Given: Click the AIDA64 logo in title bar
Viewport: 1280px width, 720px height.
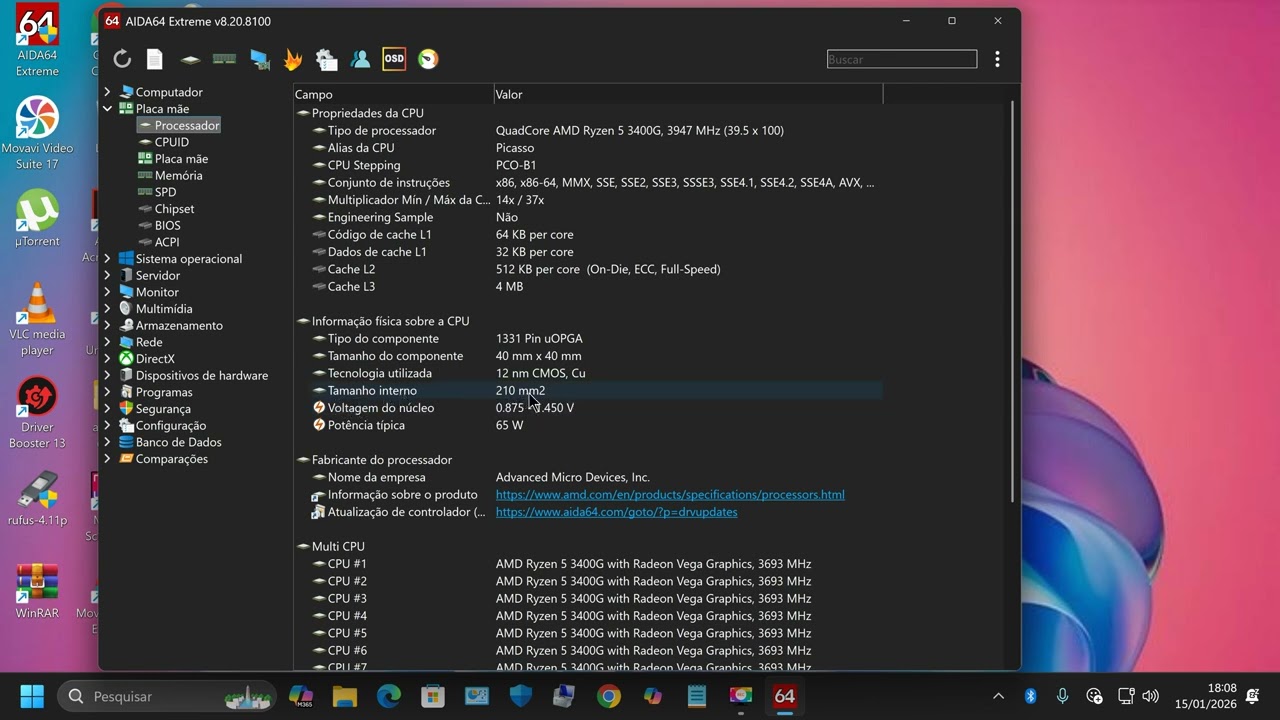Looking at the screenshot, I should (112, 21).
